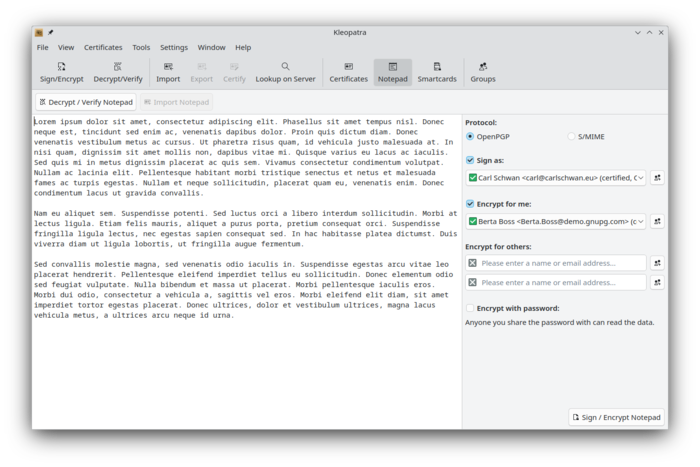700x467 pixels.
Task: Open the Sign/Encrypt toolbar tool
Action: pos(62,72)
